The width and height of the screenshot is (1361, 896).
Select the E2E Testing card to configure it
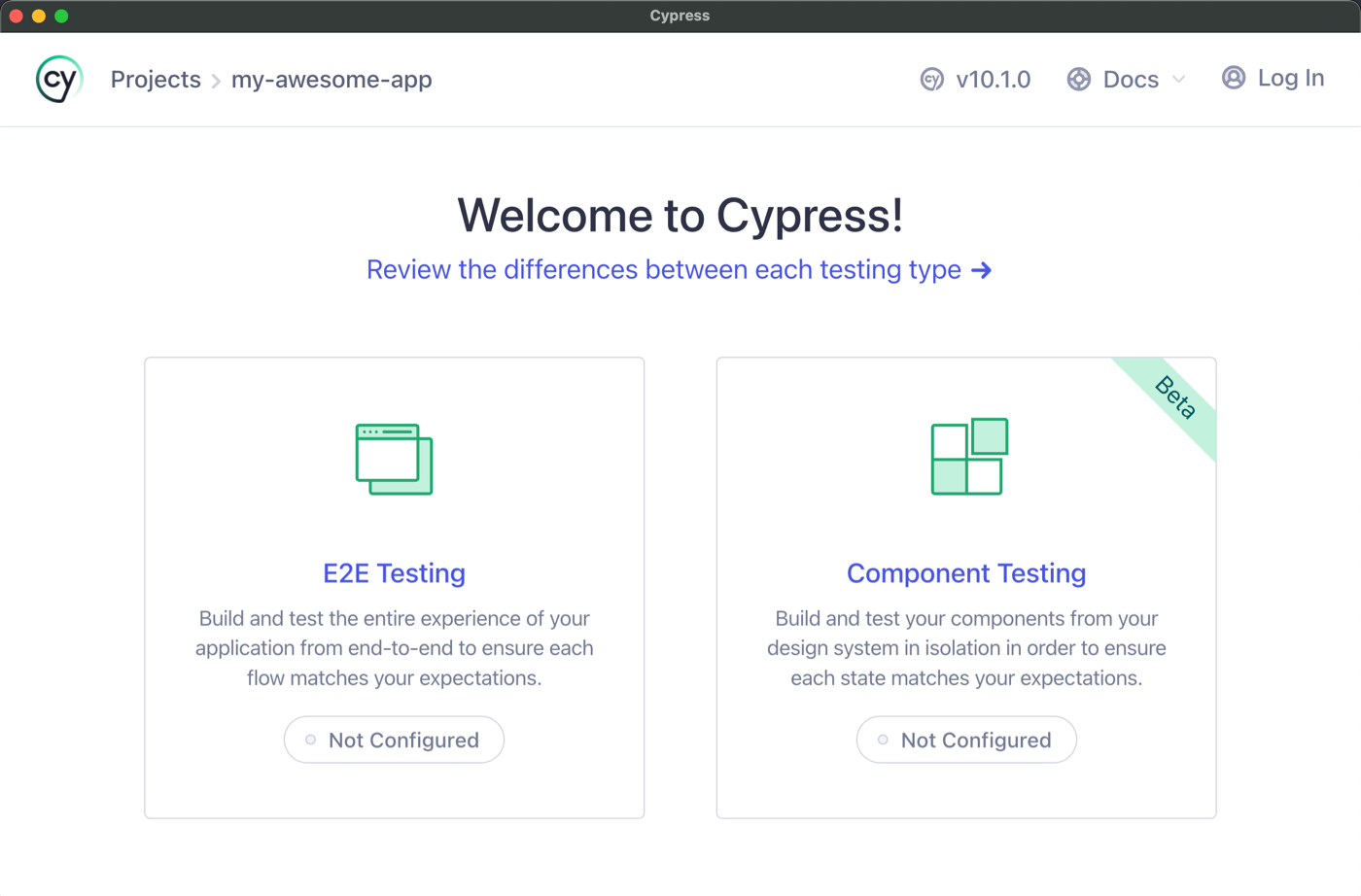394,586
